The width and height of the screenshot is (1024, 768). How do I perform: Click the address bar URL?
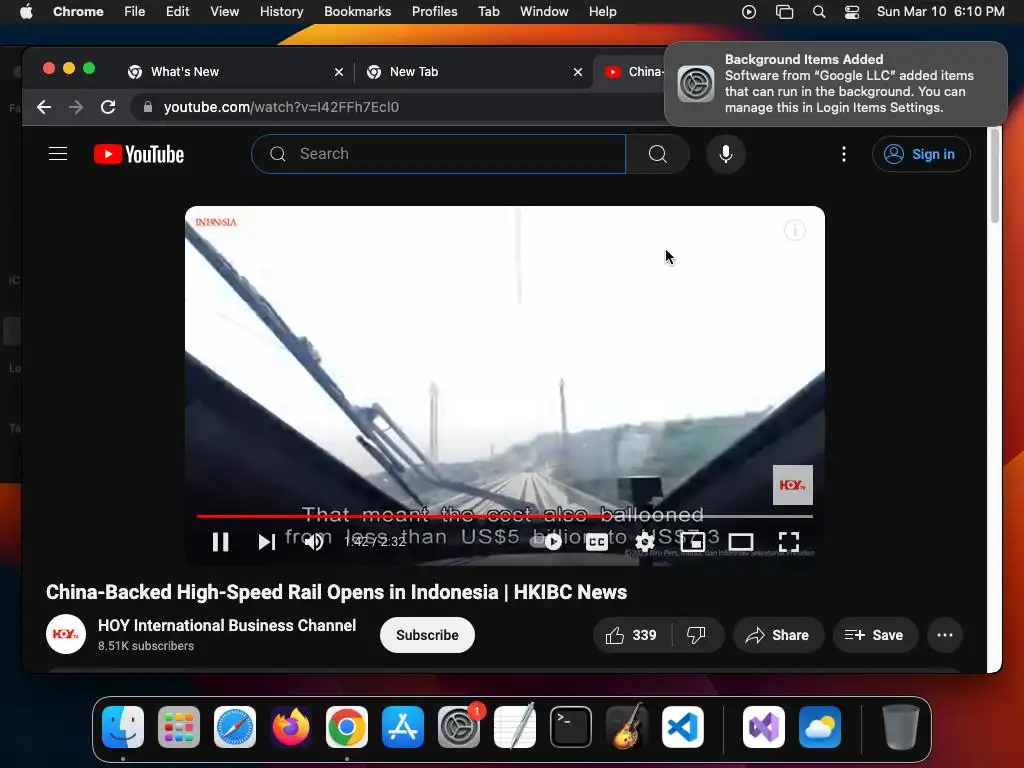point(281,107)
